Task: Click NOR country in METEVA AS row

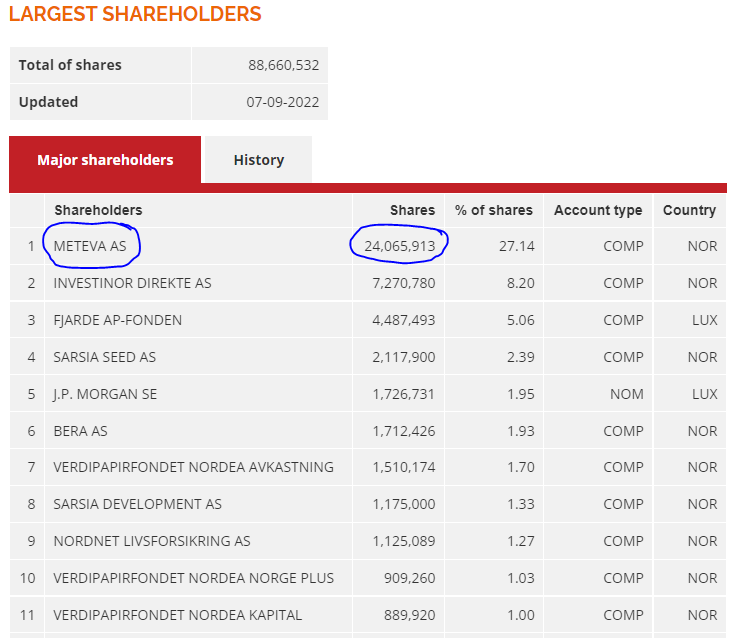Action: point(702,246)
